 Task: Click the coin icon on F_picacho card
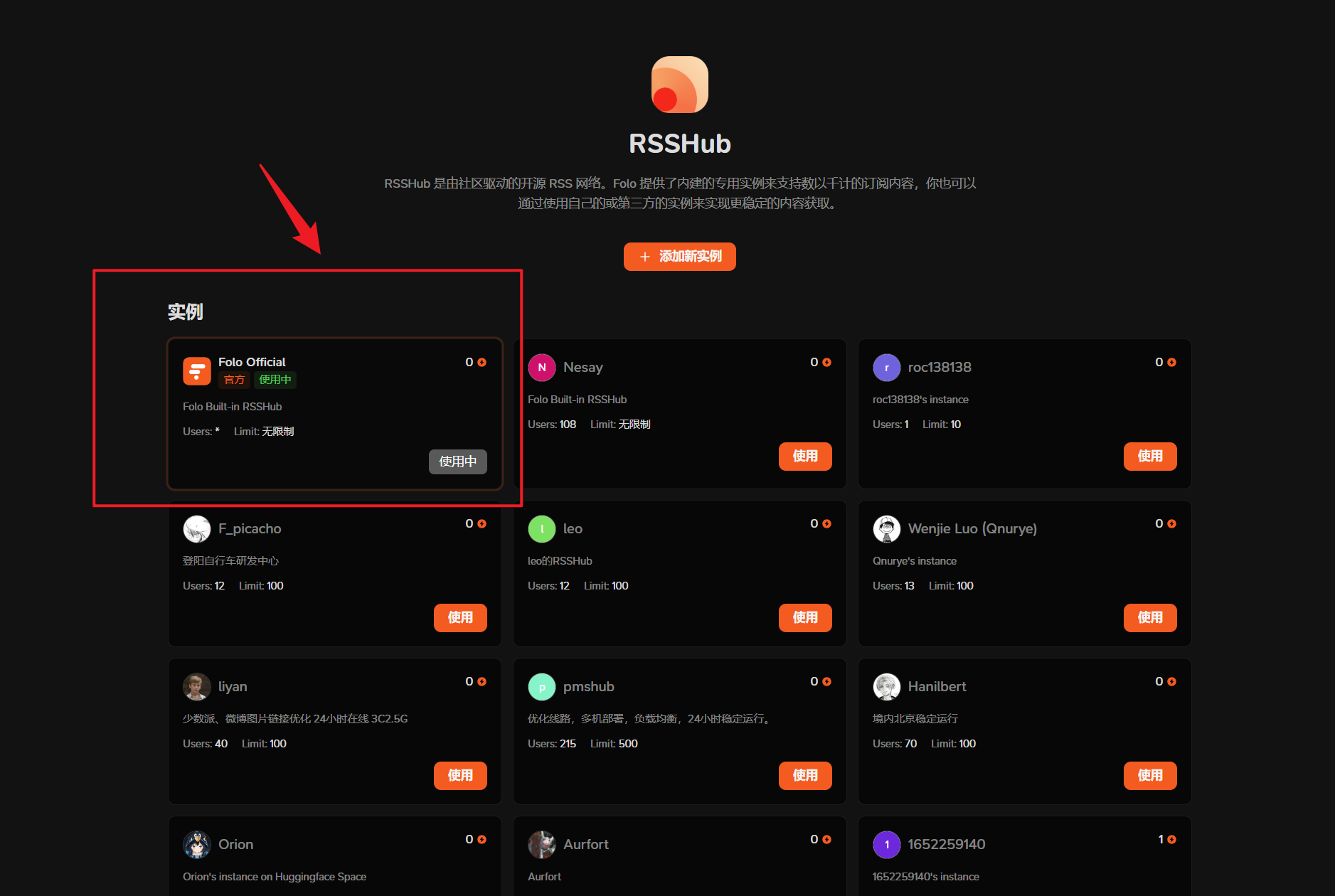tap(482, 524)
